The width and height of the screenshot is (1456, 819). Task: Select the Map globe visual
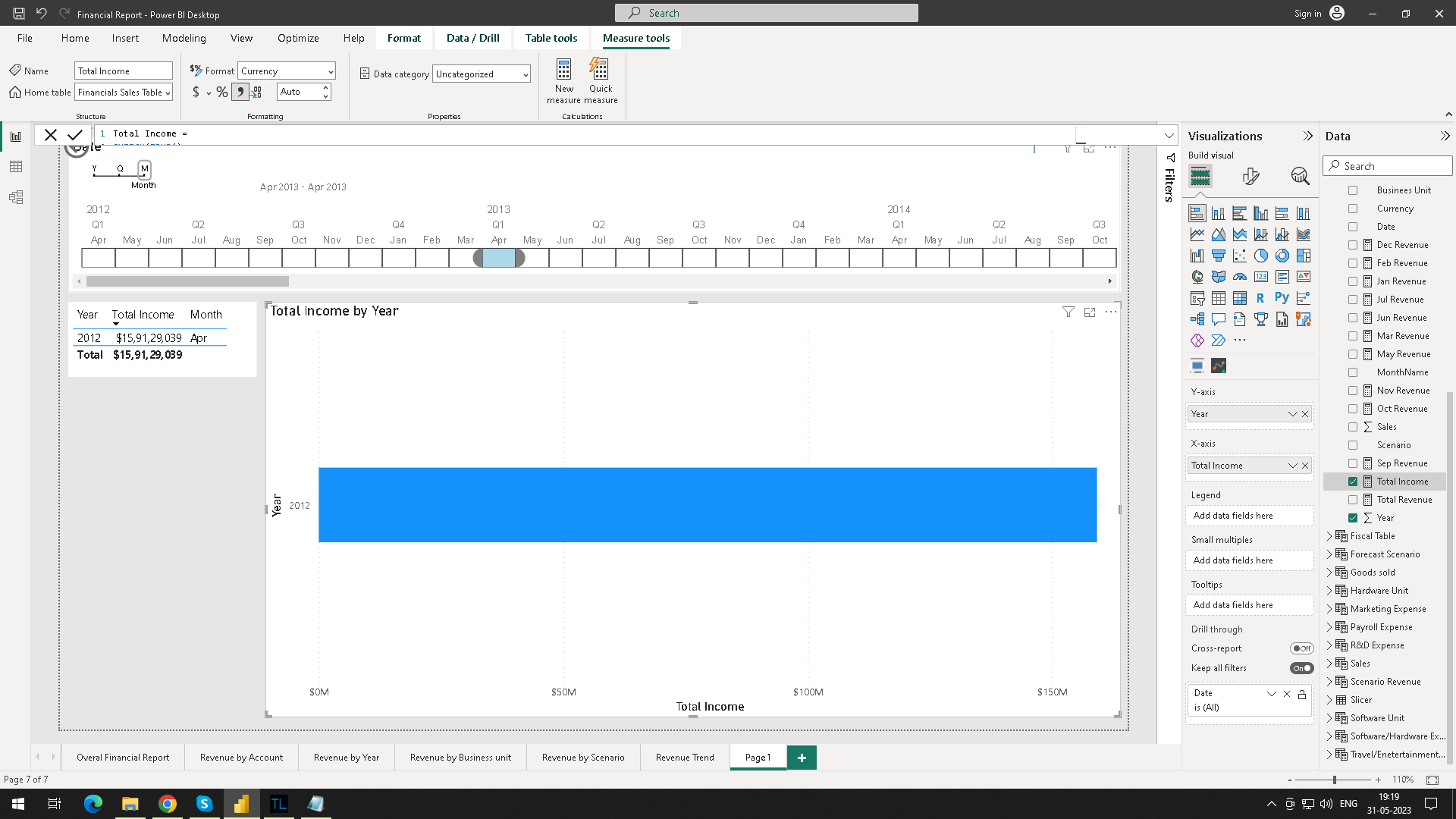coord(1197,277)
